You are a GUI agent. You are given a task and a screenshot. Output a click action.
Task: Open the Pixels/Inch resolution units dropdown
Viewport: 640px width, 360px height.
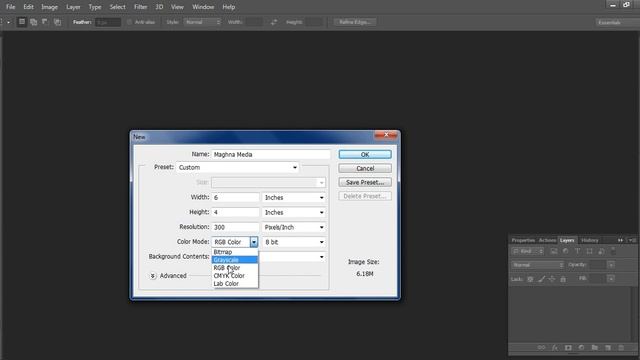(x=294, y=227)
